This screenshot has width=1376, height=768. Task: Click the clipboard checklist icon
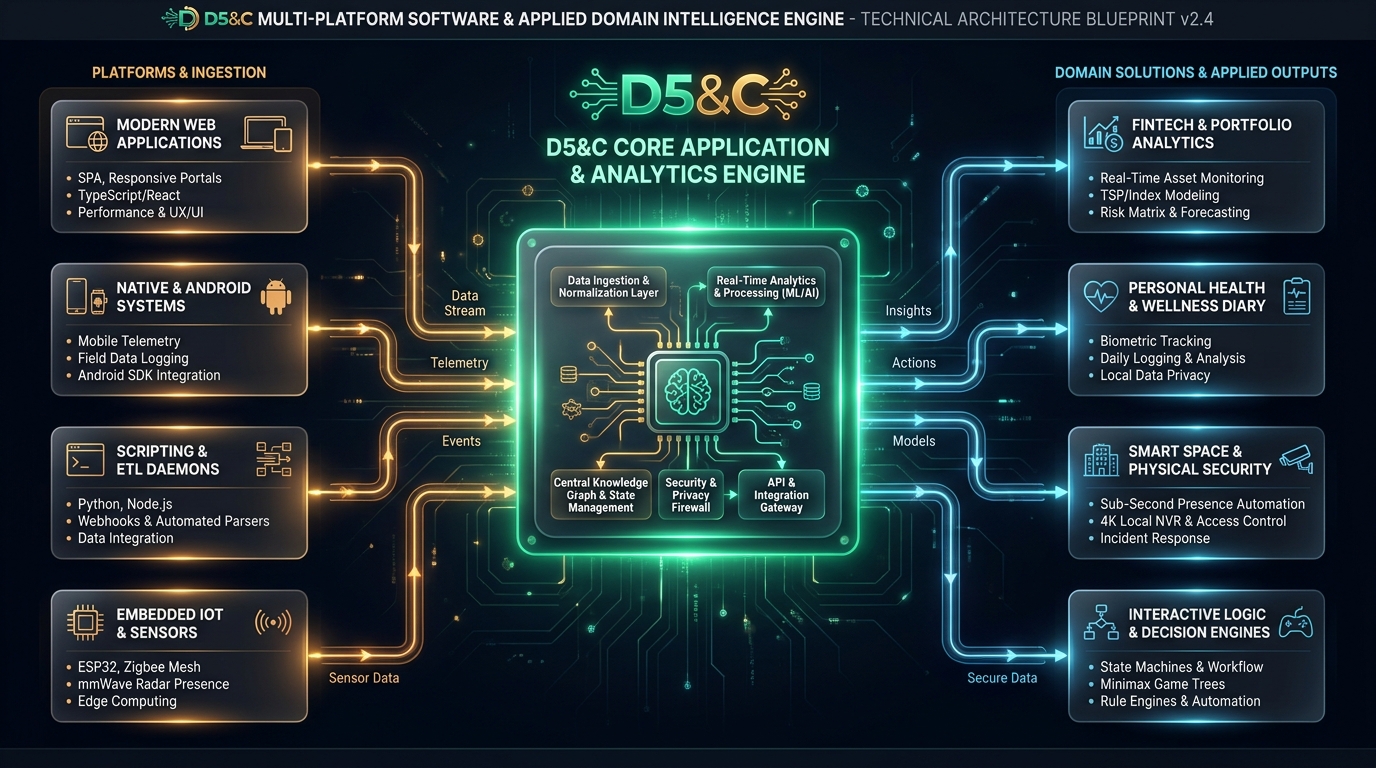pyautogui.click(x=1296, y=296)
